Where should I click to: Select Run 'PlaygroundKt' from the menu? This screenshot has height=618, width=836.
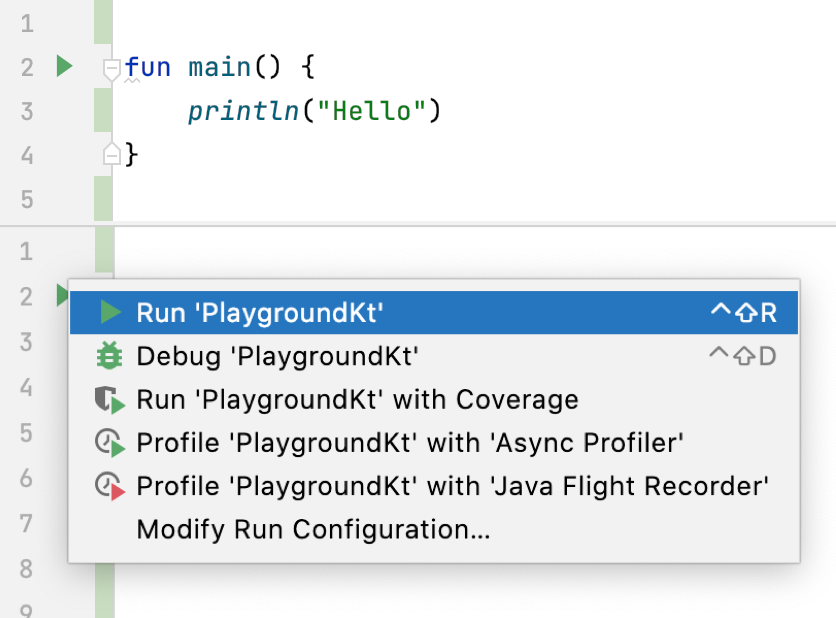pyautogui.click(x=260, y=313)
